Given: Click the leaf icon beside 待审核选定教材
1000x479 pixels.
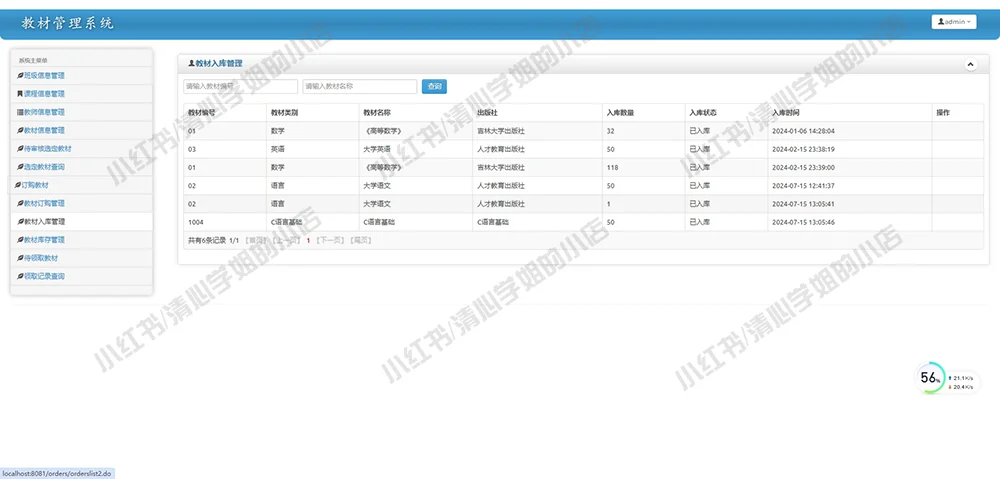Looking at the screenshot, I should click(20, 149).
